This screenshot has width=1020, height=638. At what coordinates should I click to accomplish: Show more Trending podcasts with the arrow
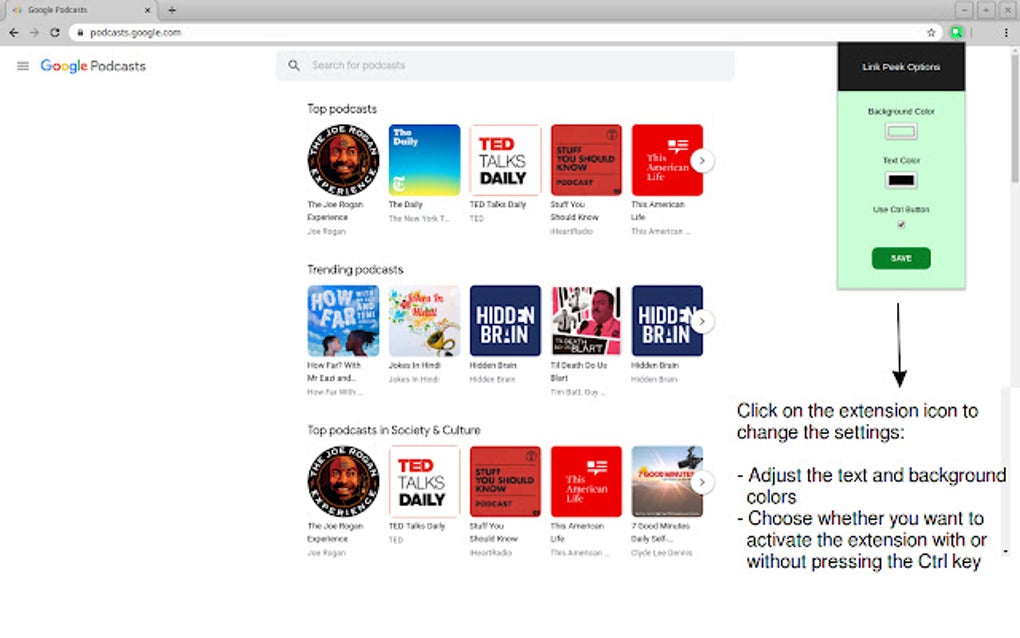[702, 321]
